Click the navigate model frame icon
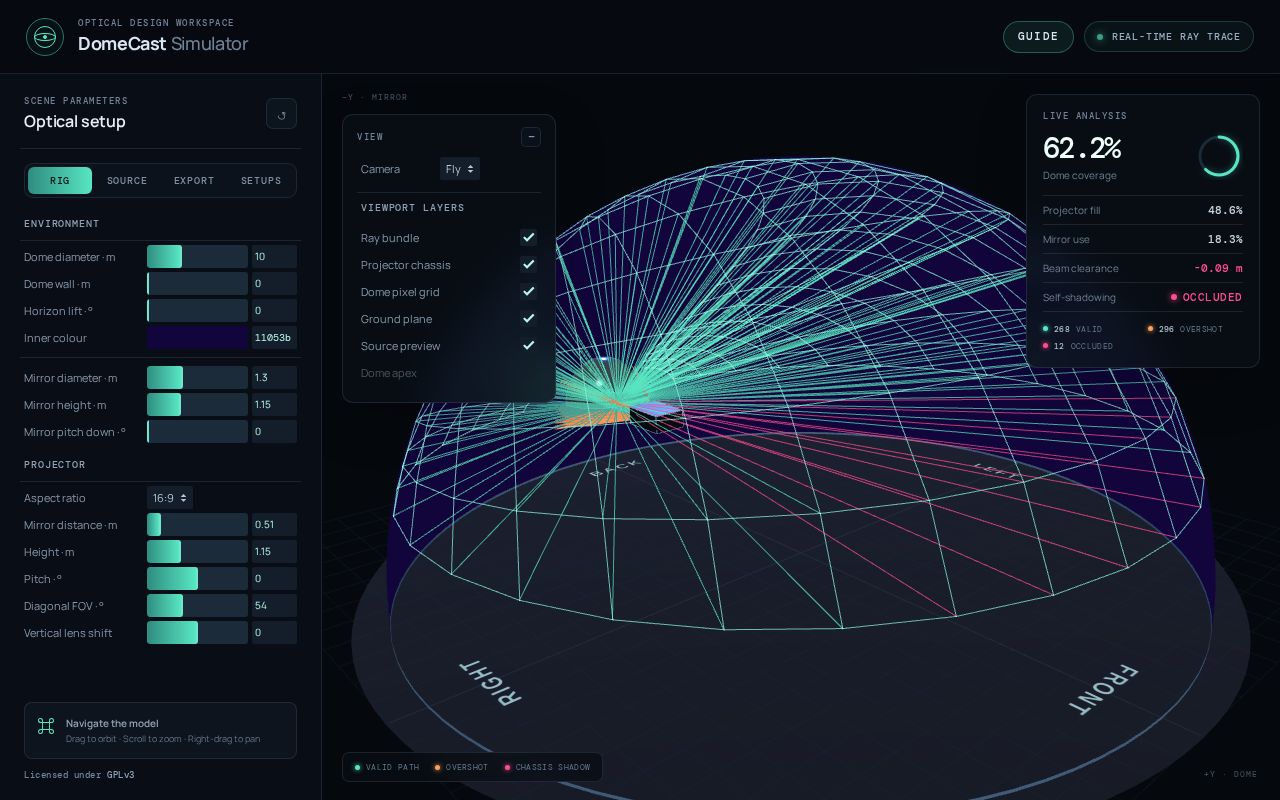 [x=46, y=727]
